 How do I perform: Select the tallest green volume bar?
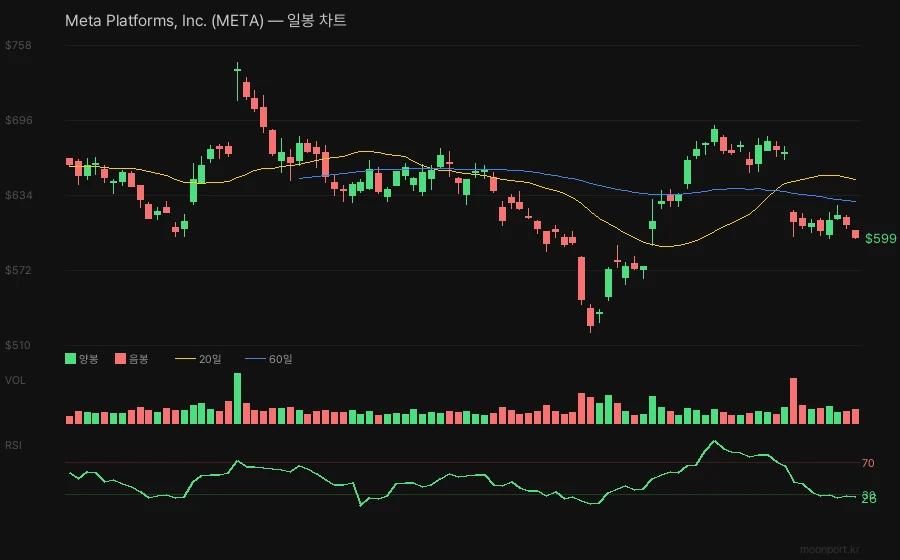click(238, 399)
